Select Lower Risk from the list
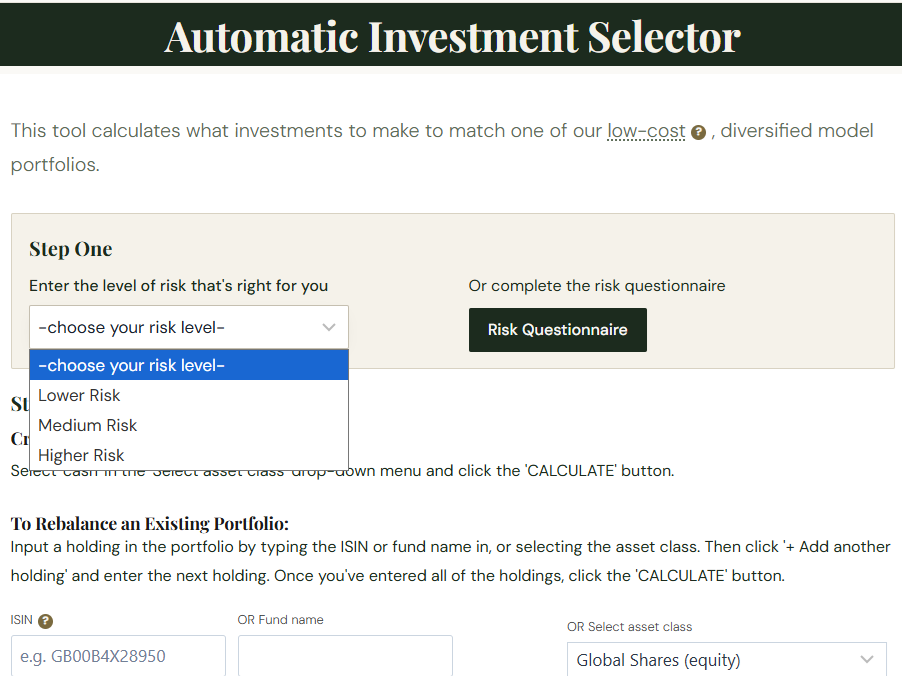 coord(189,395)
